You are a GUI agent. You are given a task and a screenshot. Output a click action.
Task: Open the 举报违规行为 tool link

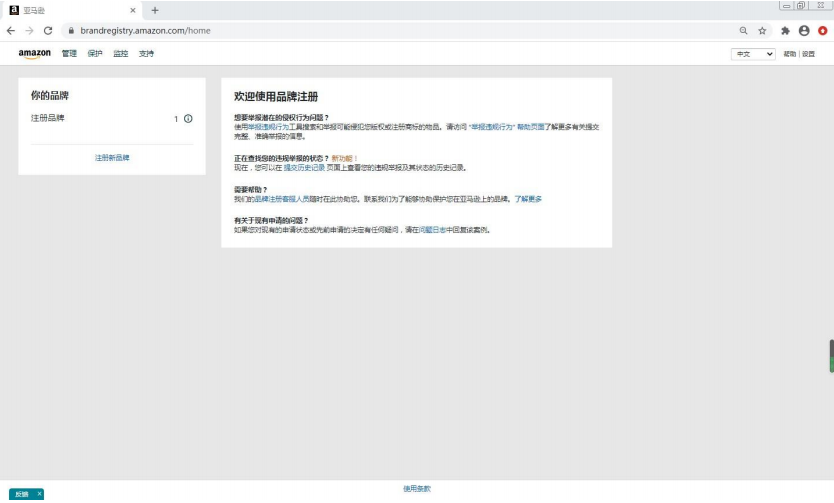pyautogui.click(x=268, y=127)
